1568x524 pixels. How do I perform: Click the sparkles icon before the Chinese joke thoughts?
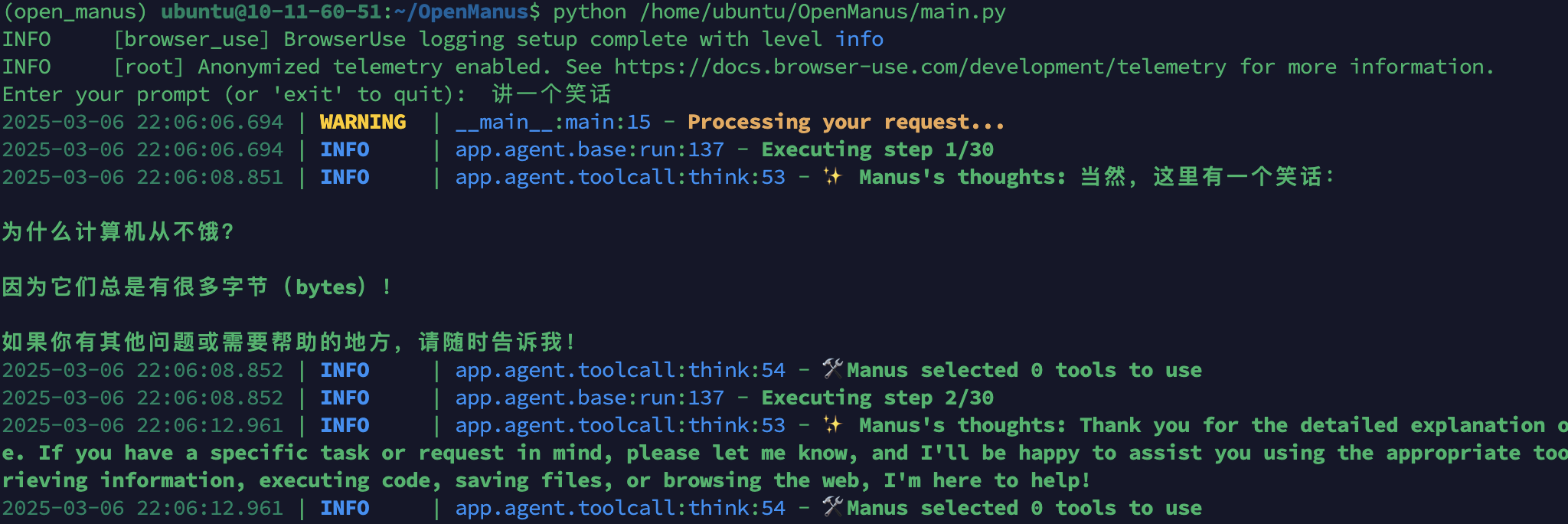click(x=832, y=177)
